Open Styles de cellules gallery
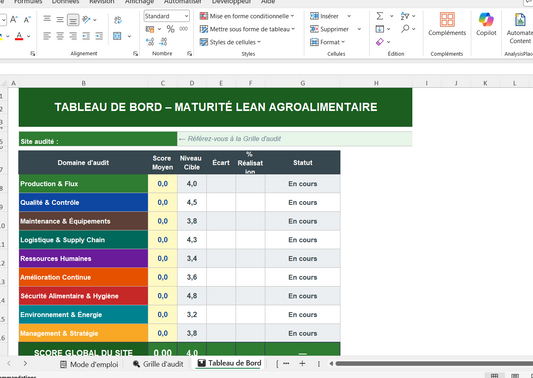The width and height of the screenshot is (533, 378). (x=230, y=42)
